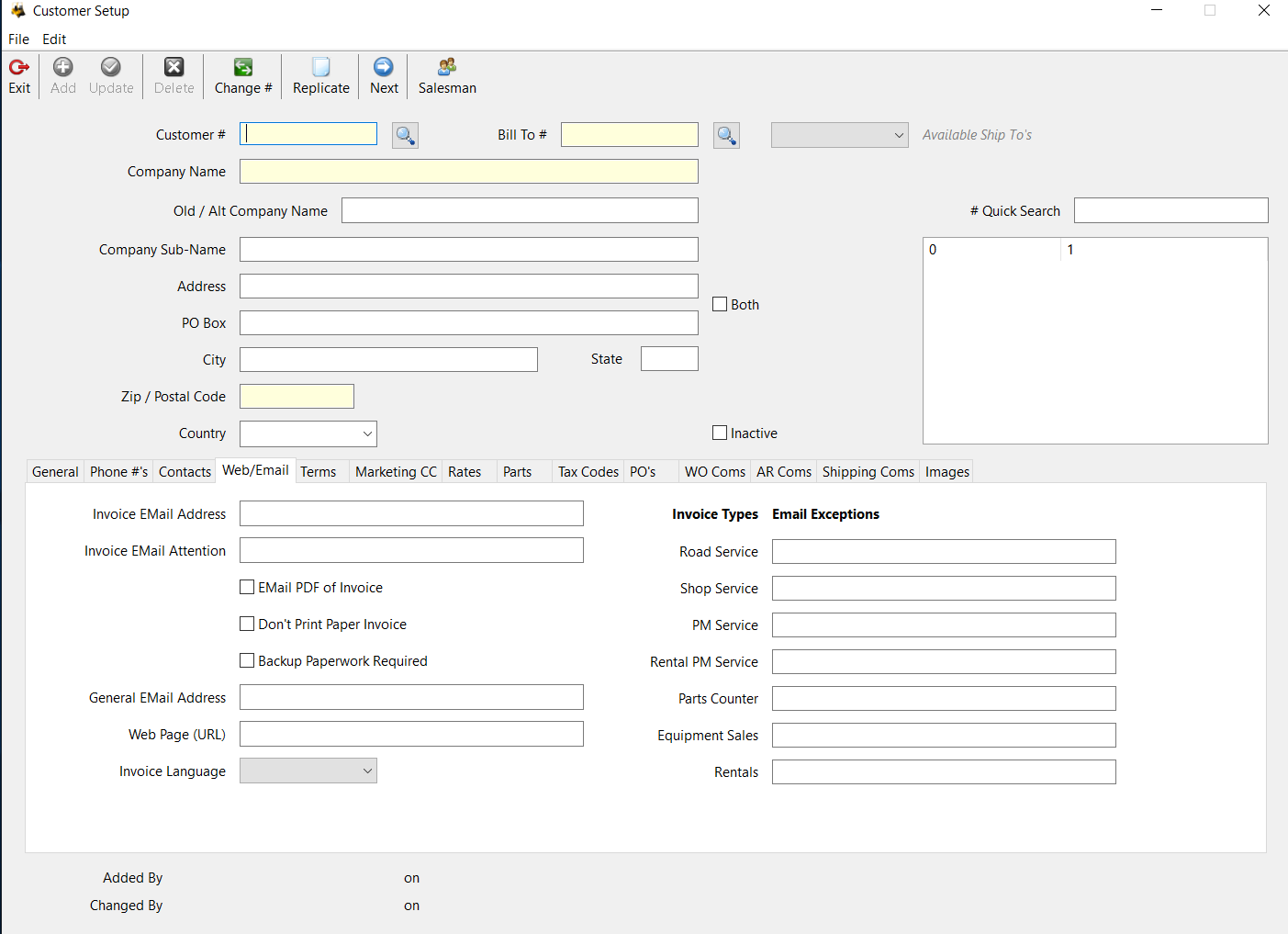
Task: Open the WO Coms tab
Action: click(x=715, y=472)
